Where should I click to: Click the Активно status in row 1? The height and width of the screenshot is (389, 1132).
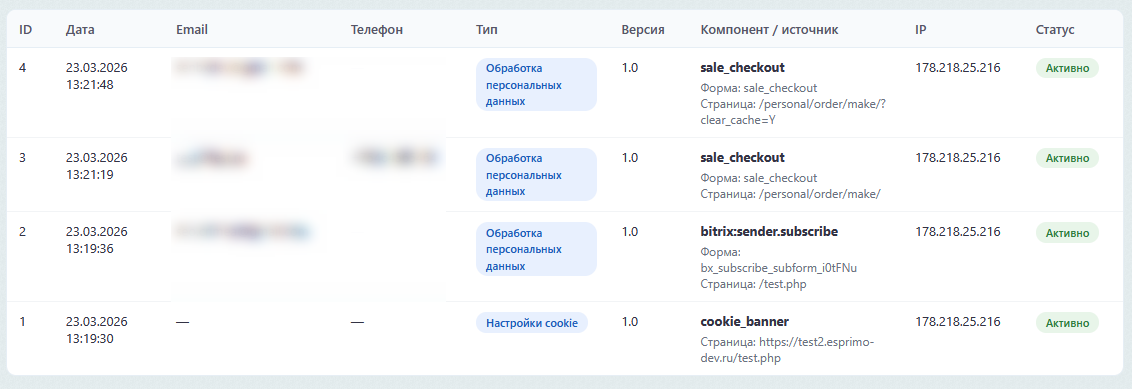tap(1067, 322)
